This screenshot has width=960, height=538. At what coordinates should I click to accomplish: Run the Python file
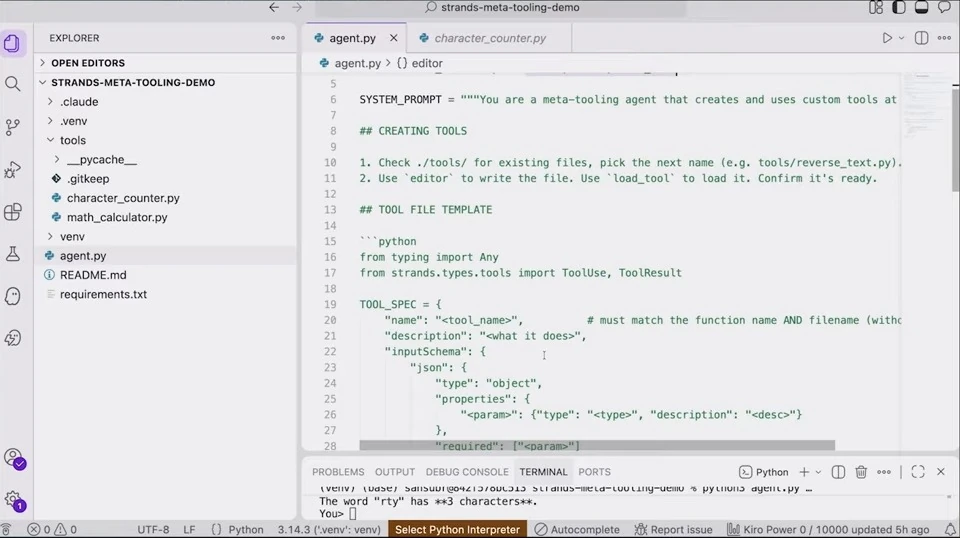click(887, 38)
